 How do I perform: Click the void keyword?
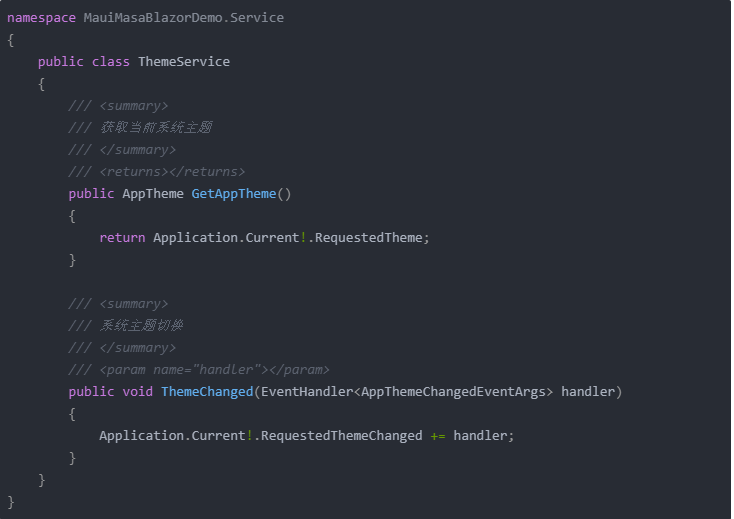coord(138,392)
